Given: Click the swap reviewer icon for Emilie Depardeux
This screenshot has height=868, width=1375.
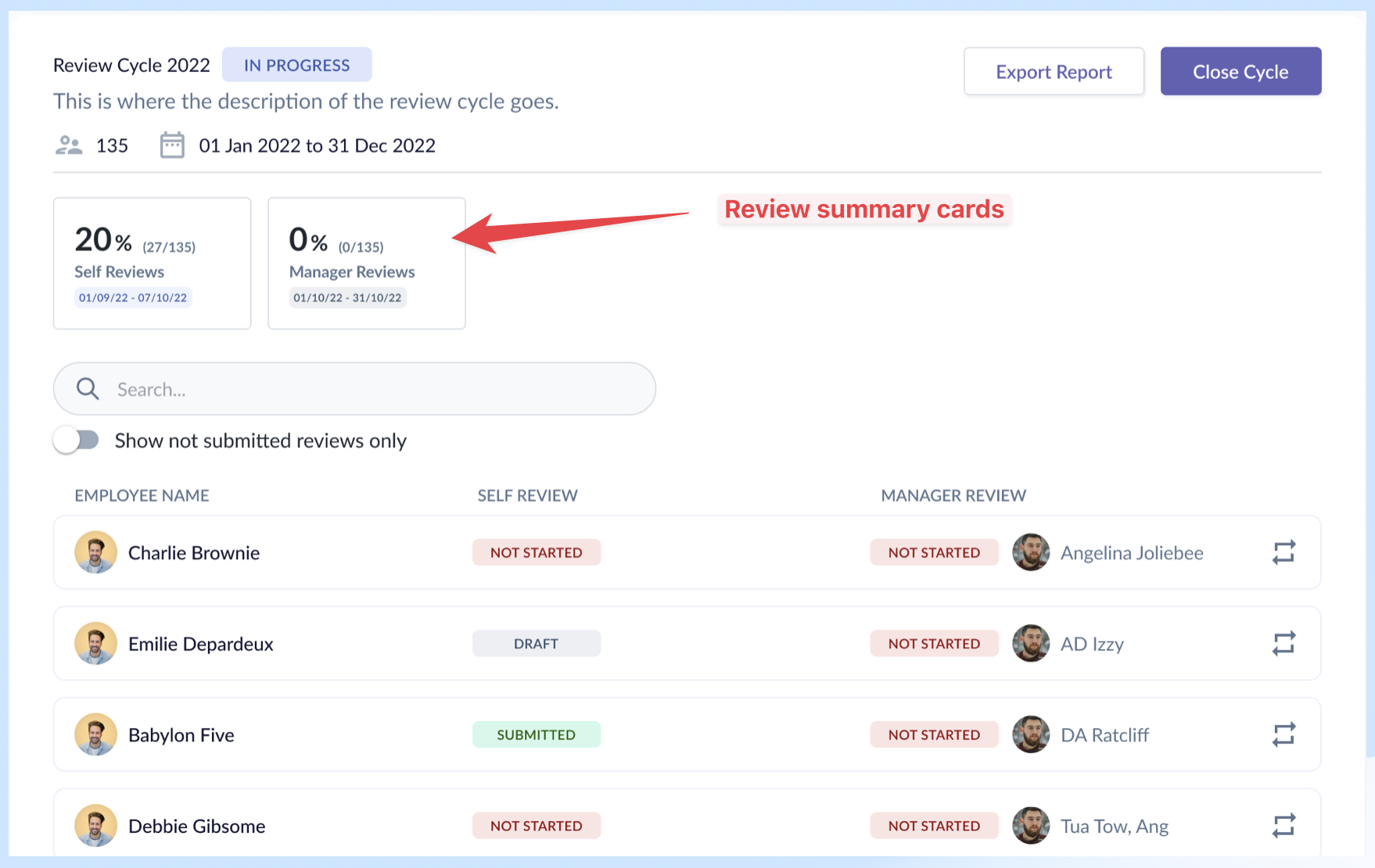Looking at the screenshot, I should pyautogui.click(x=1283, y=644).
